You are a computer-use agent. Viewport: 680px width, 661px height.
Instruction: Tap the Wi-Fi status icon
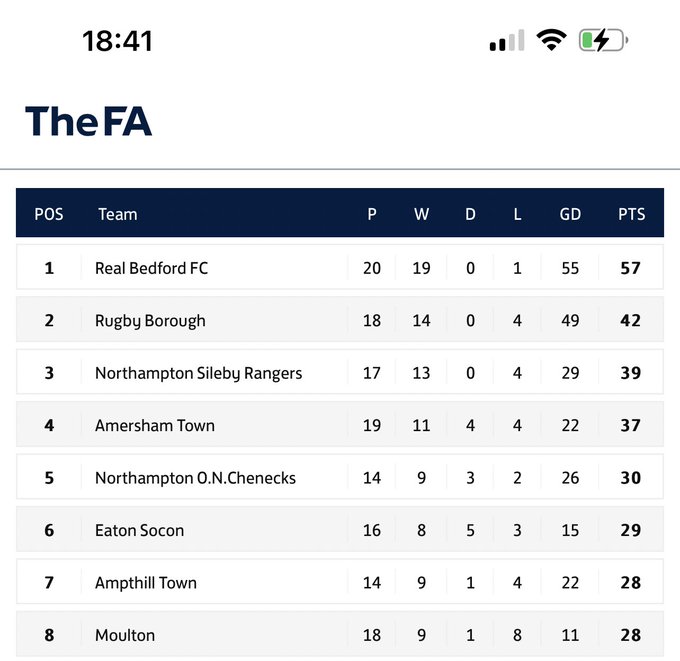click(x=551, y=40)
